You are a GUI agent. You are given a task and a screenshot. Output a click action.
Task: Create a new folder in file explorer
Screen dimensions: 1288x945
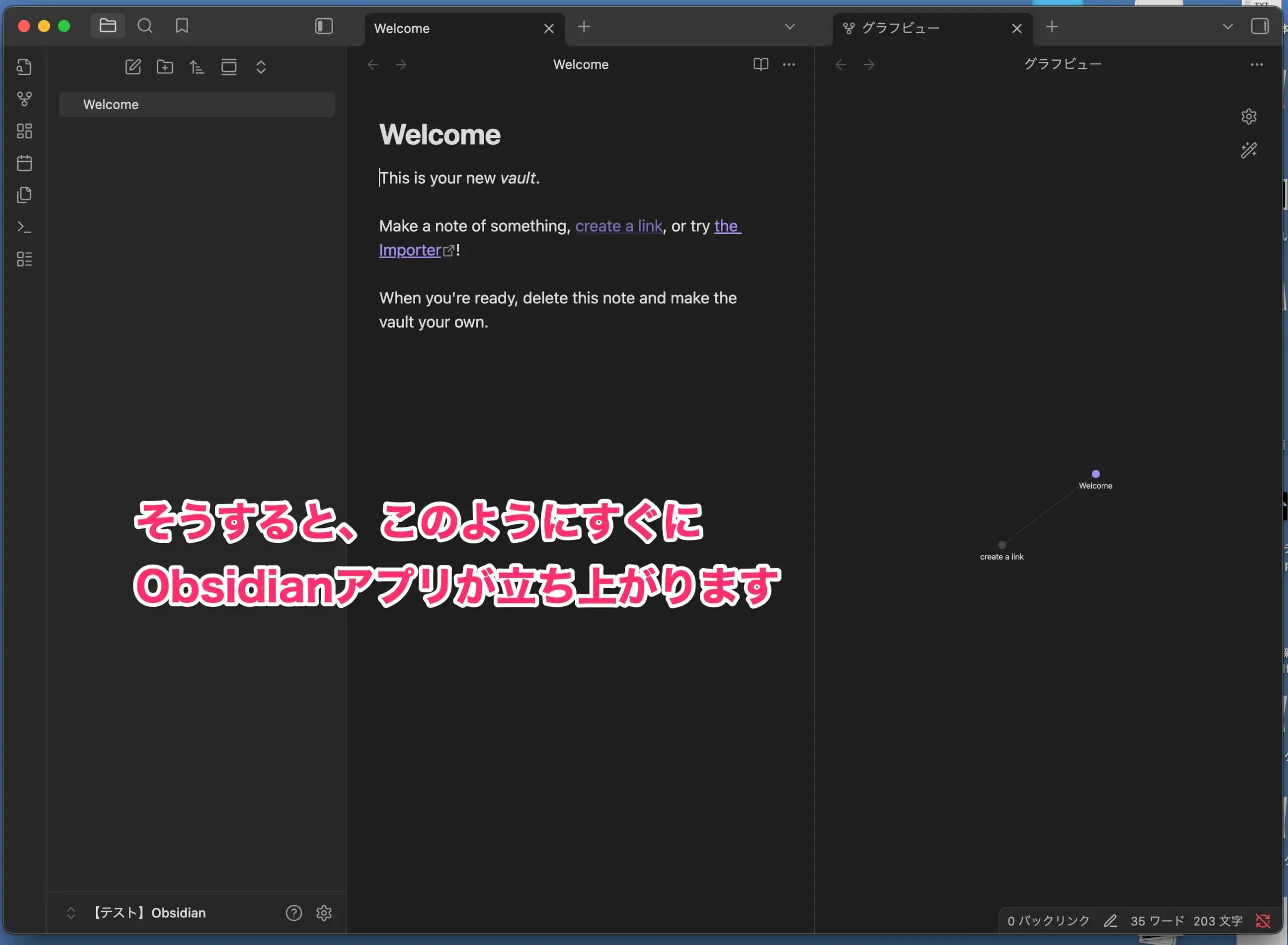[x=165, y=67]
